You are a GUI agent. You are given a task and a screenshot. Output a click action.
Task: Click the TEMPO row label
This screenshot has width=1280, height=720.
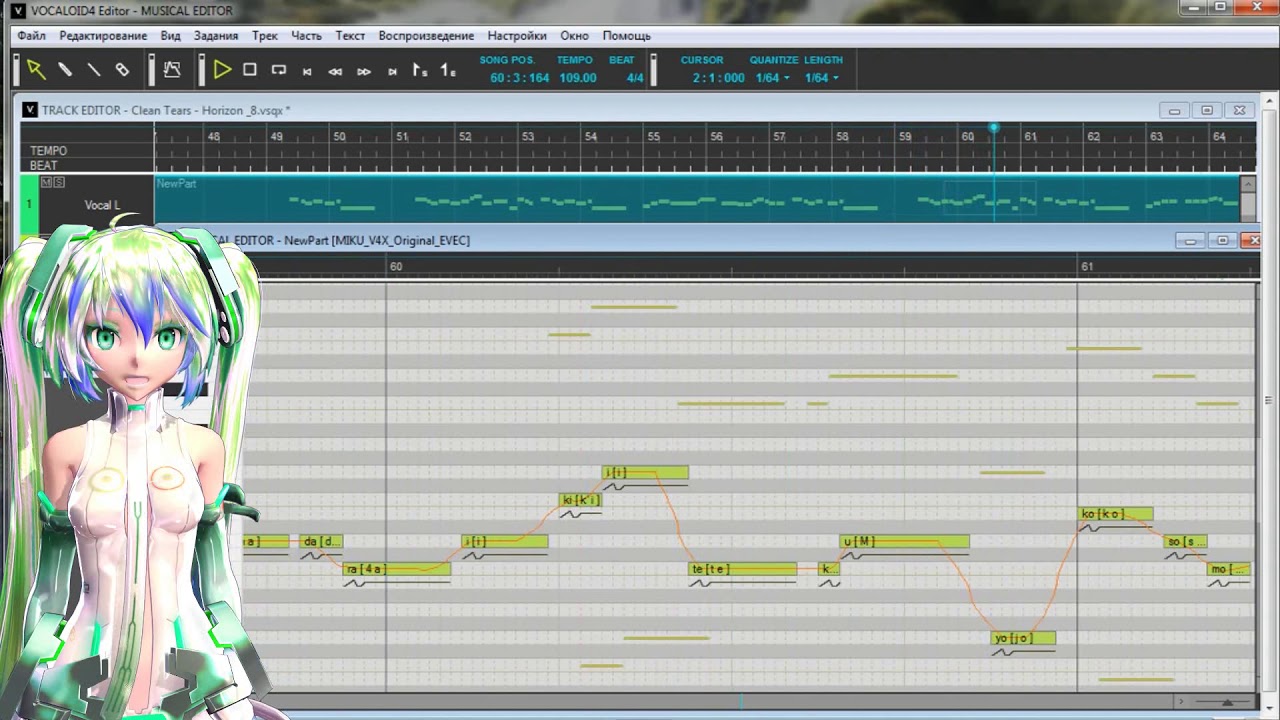click(x=49, y=151)
